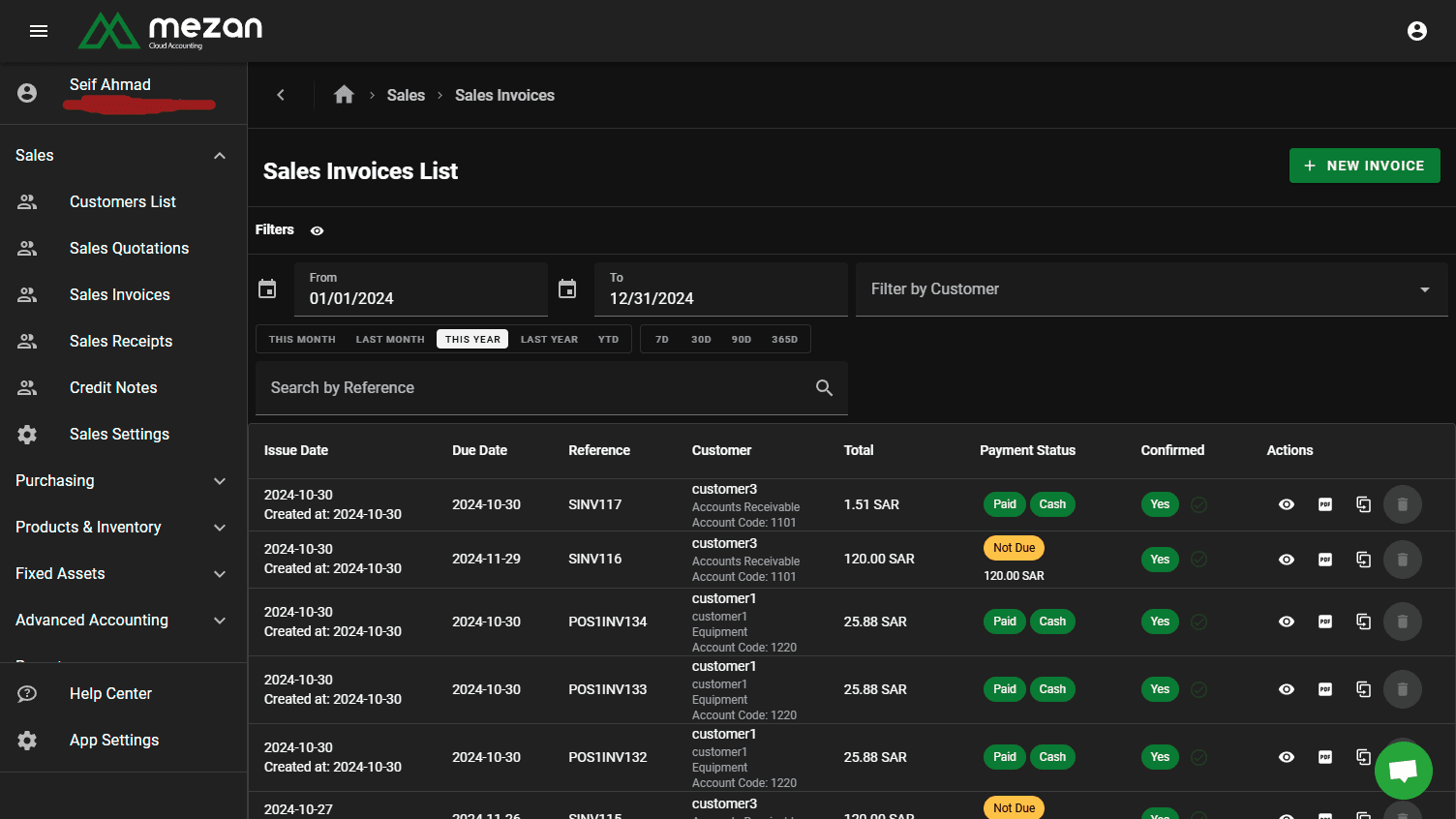Download PDF of invoice POS1INV133

coord(1325,689)
